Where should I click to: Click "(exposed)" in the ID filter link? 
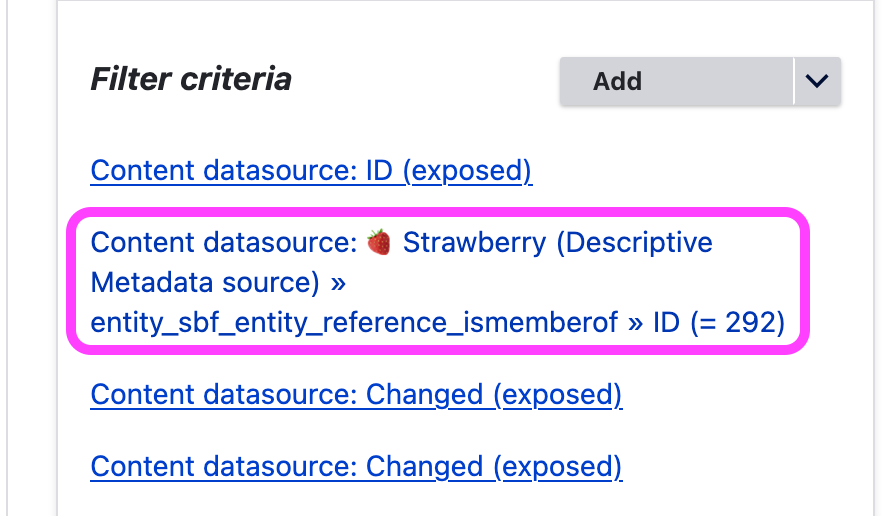pyautogui.click(x=467, y=171)
